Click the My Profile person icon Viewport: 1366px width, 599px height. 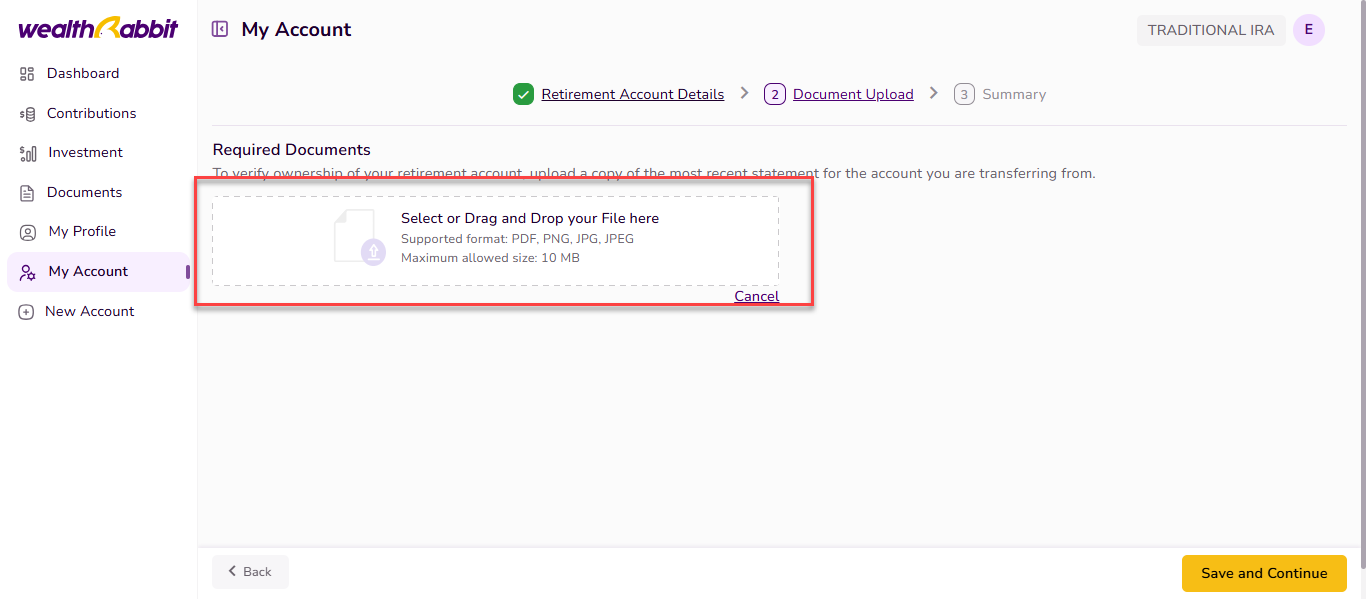[x=27, y=232]
